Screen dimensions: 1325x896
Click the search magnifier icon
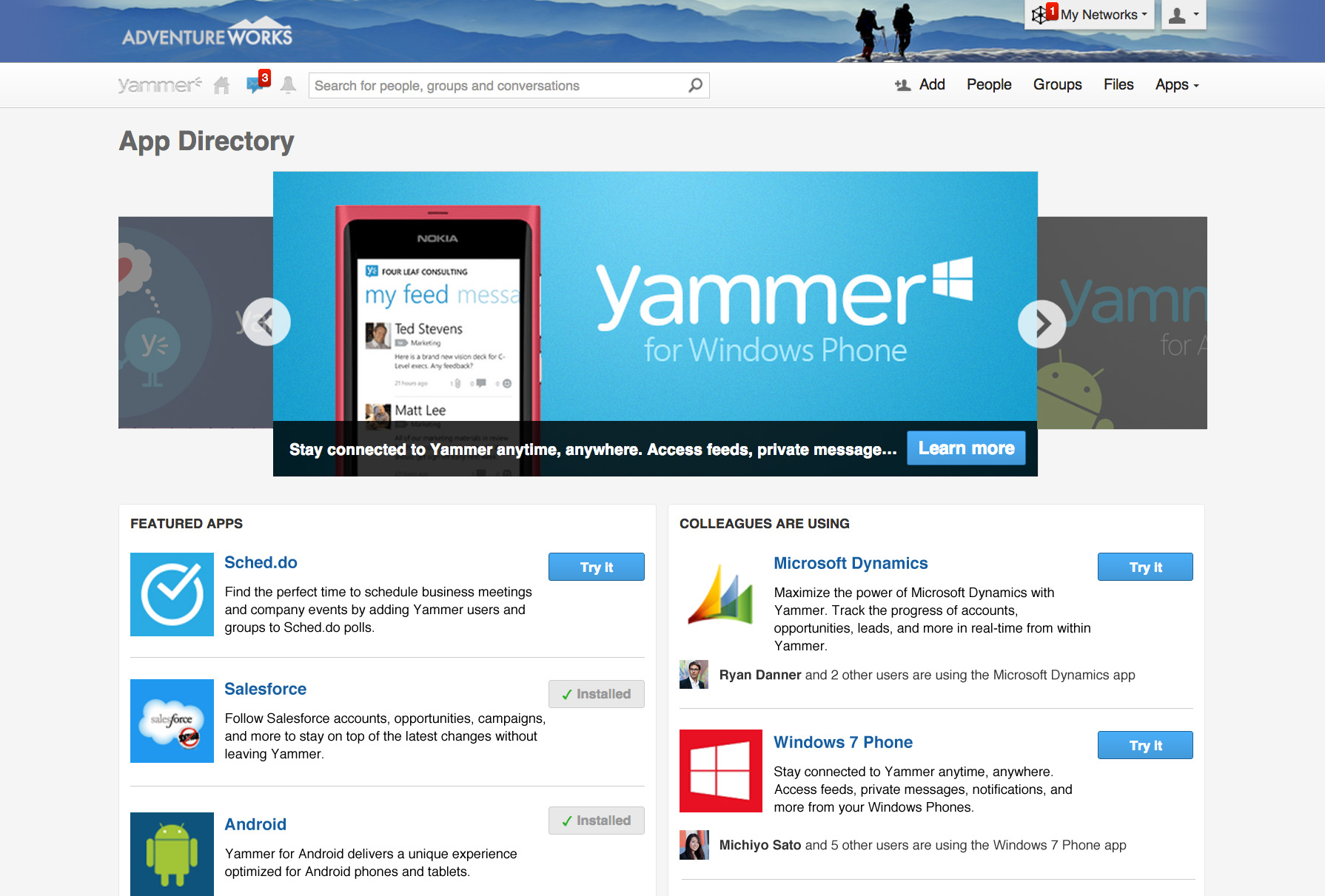pyautogui.click(x=695, y=85)
